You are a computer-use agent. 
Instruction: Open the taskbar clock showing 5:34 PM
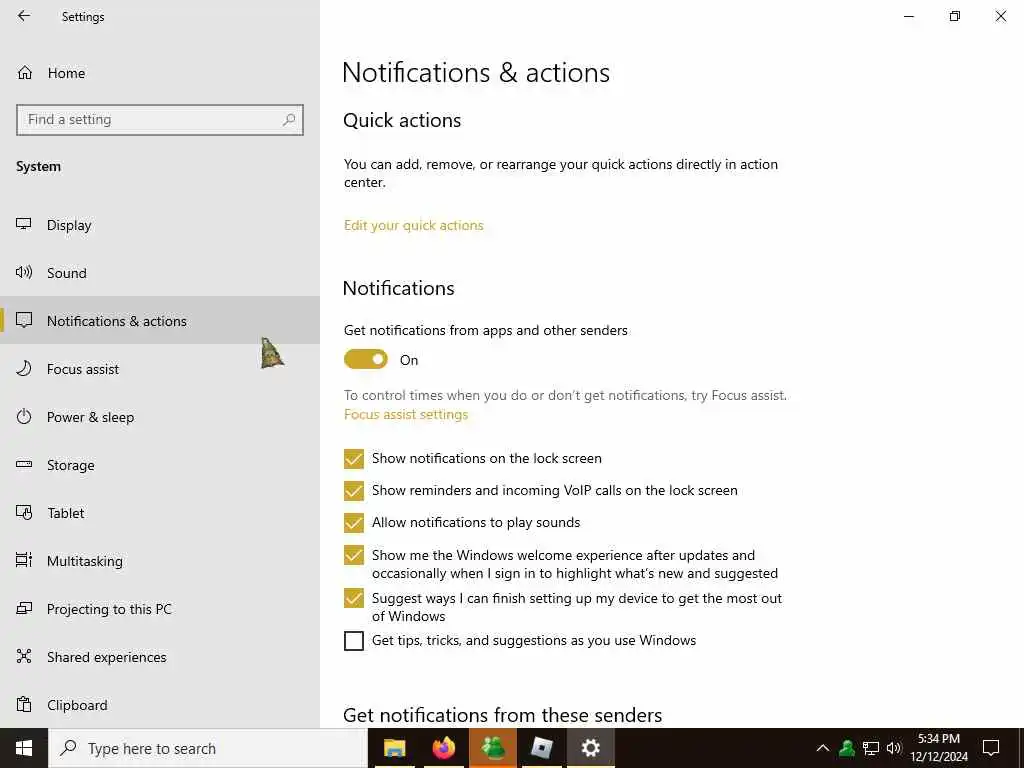point(938,748)
